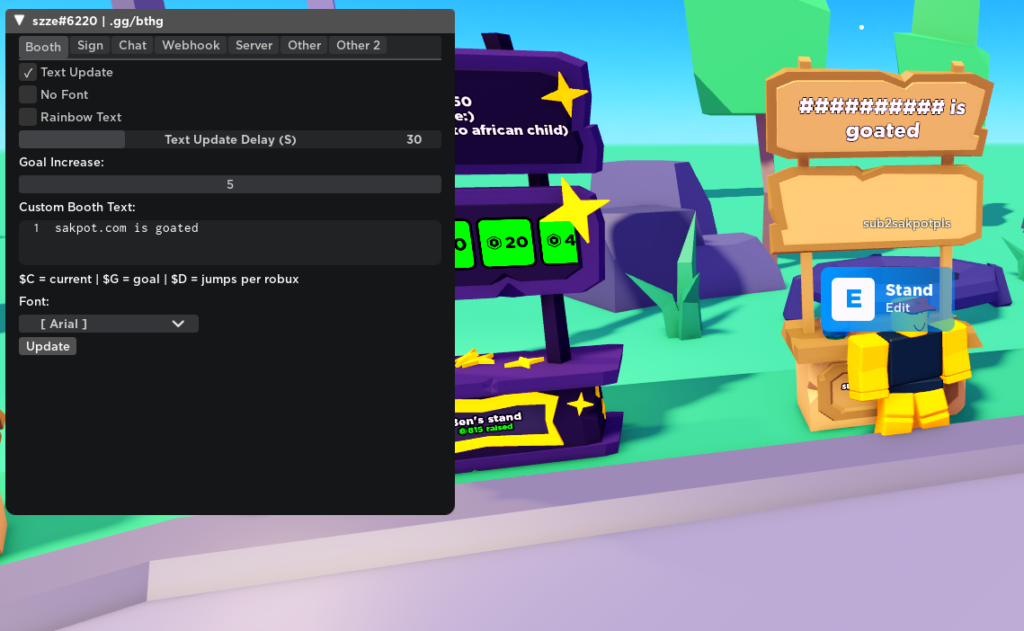Open the Arial font dropdown
The image size is (1024, 631).
point(108,324)
